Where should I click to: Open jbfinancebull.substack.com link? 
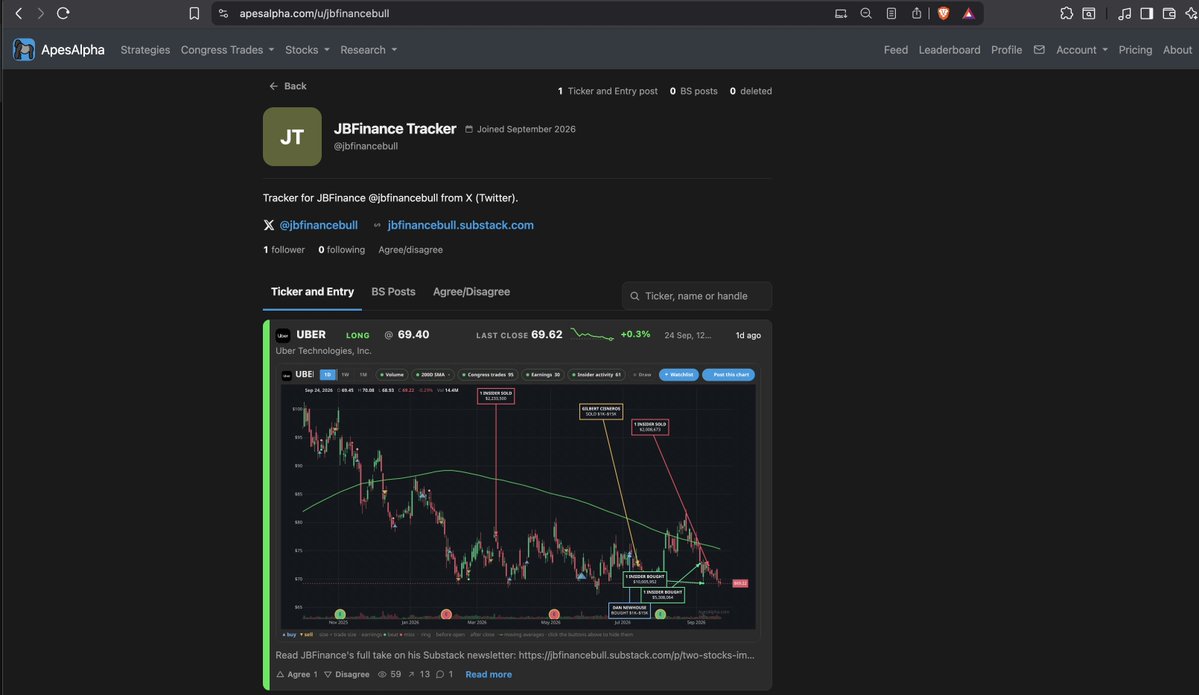[460, 225]
